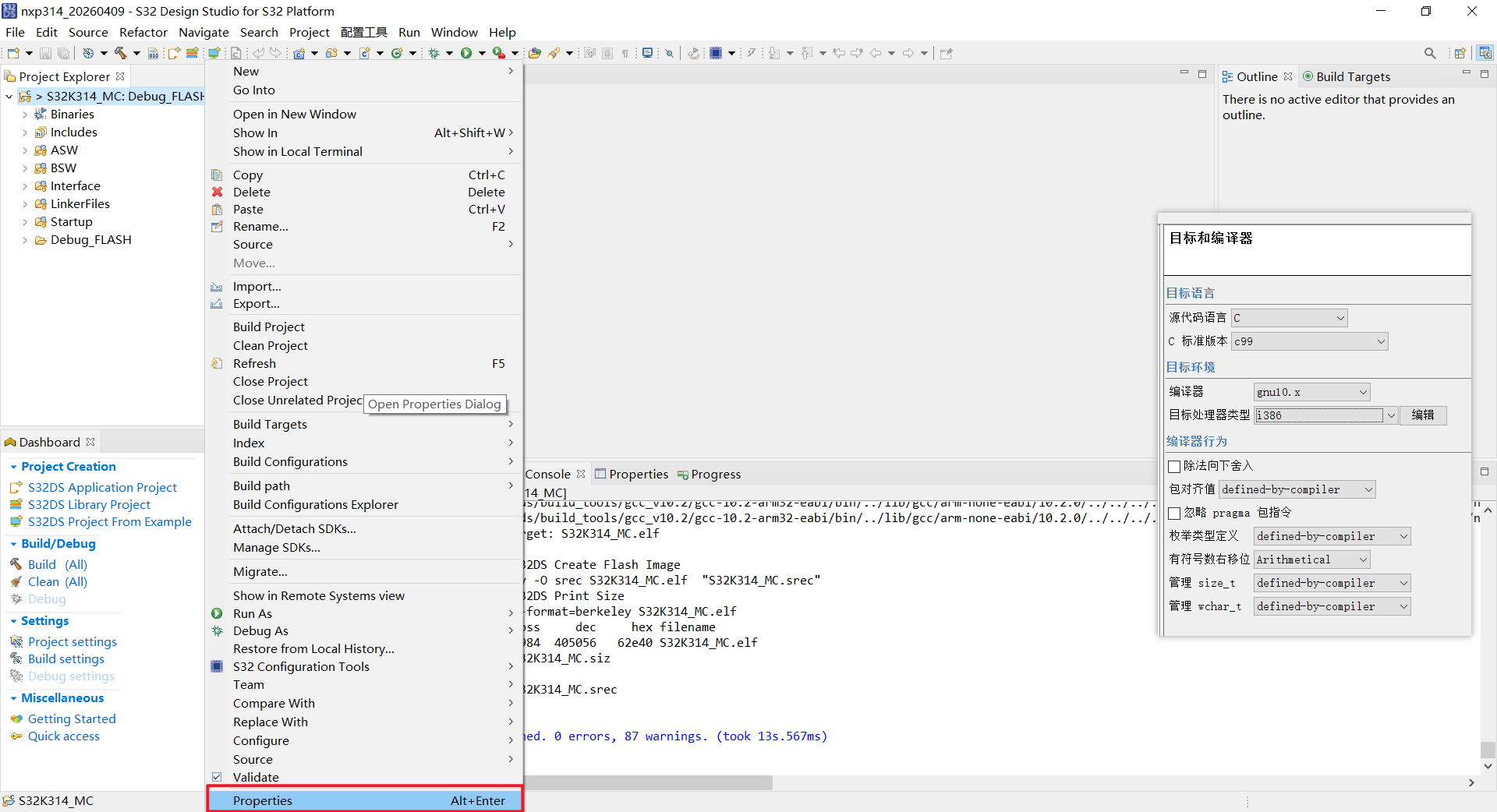Image resolution: width=1497 pixels, height=812 pixels.
Task: Click the Pin Editor toolbar icon
Action: 947,53
